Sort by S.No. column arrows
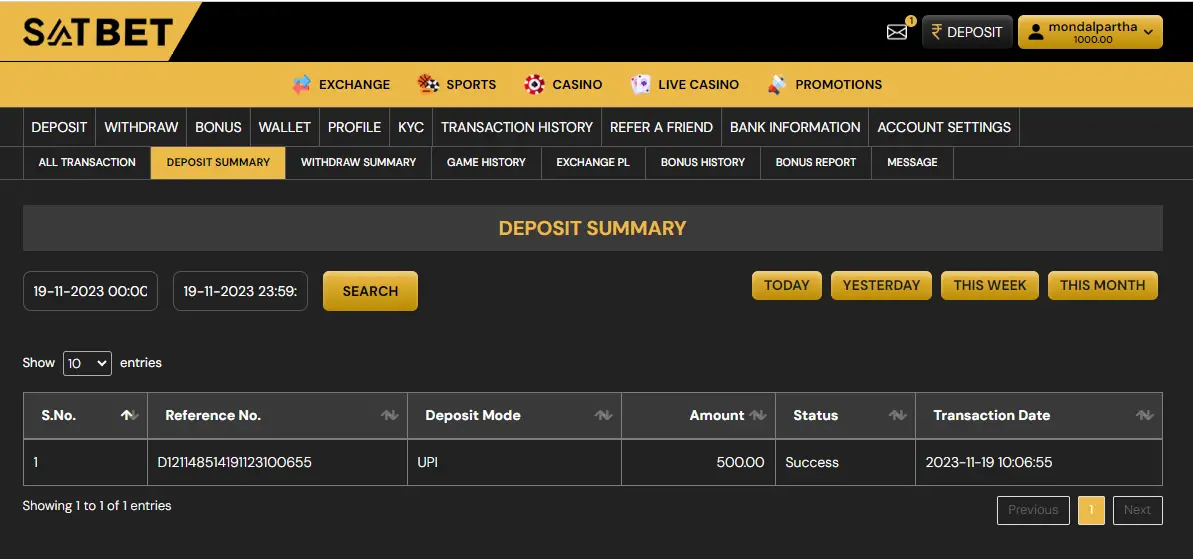The image size is (1193, 559). pos(129,415)
